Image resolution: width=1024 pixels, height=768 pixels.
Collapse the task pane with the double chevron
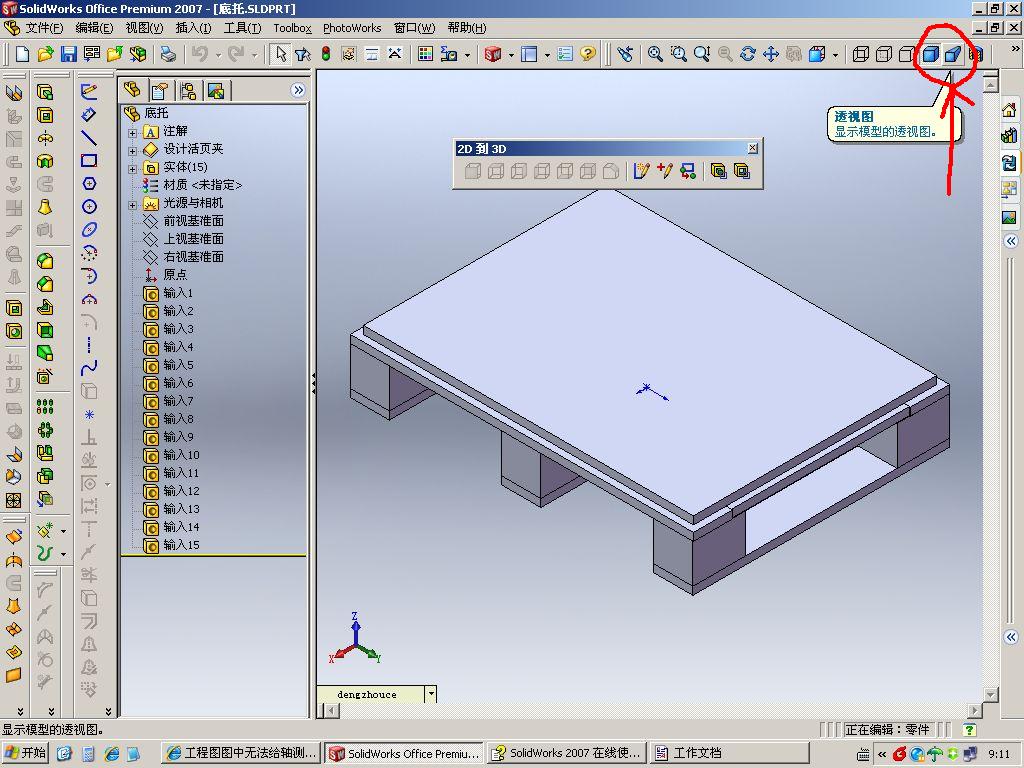point(1010,241)
